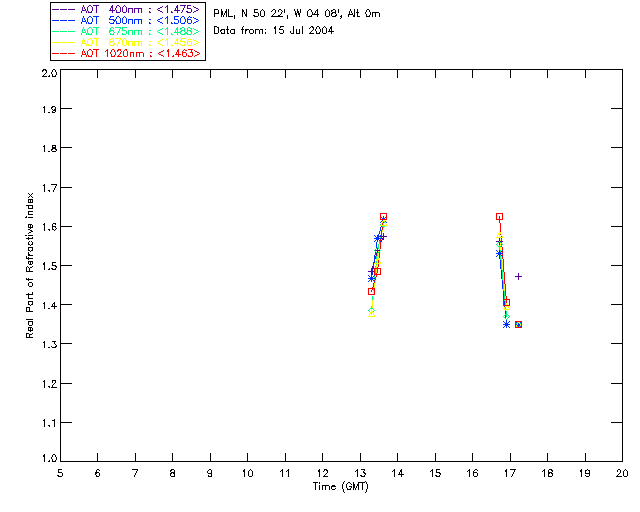Viewport: 640px width, 512px height.
Task: Click x-axis time label '14'
Action: point(398,473)
